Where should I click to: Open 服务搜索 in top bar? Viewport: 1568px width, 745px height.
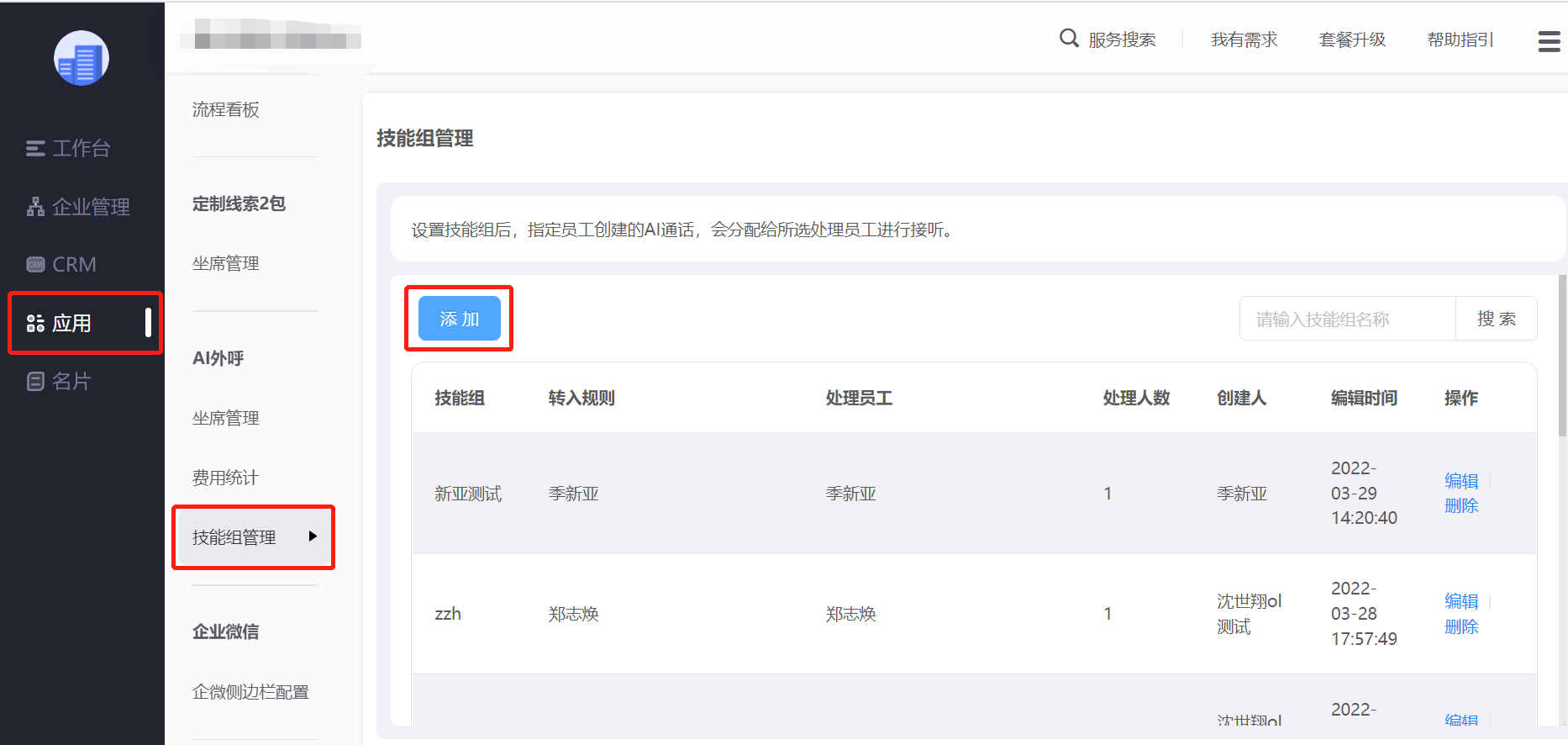click(1122, 40)
